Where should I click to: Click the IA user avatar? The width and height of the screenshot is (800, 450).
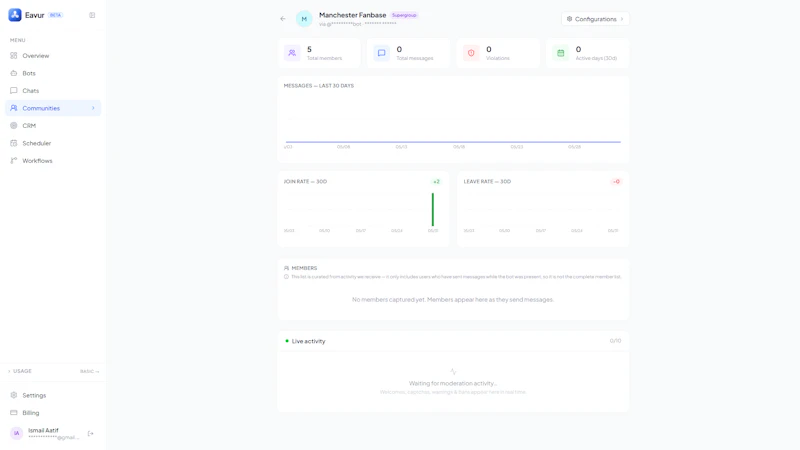pyautogui.click(x=16, y=433)
